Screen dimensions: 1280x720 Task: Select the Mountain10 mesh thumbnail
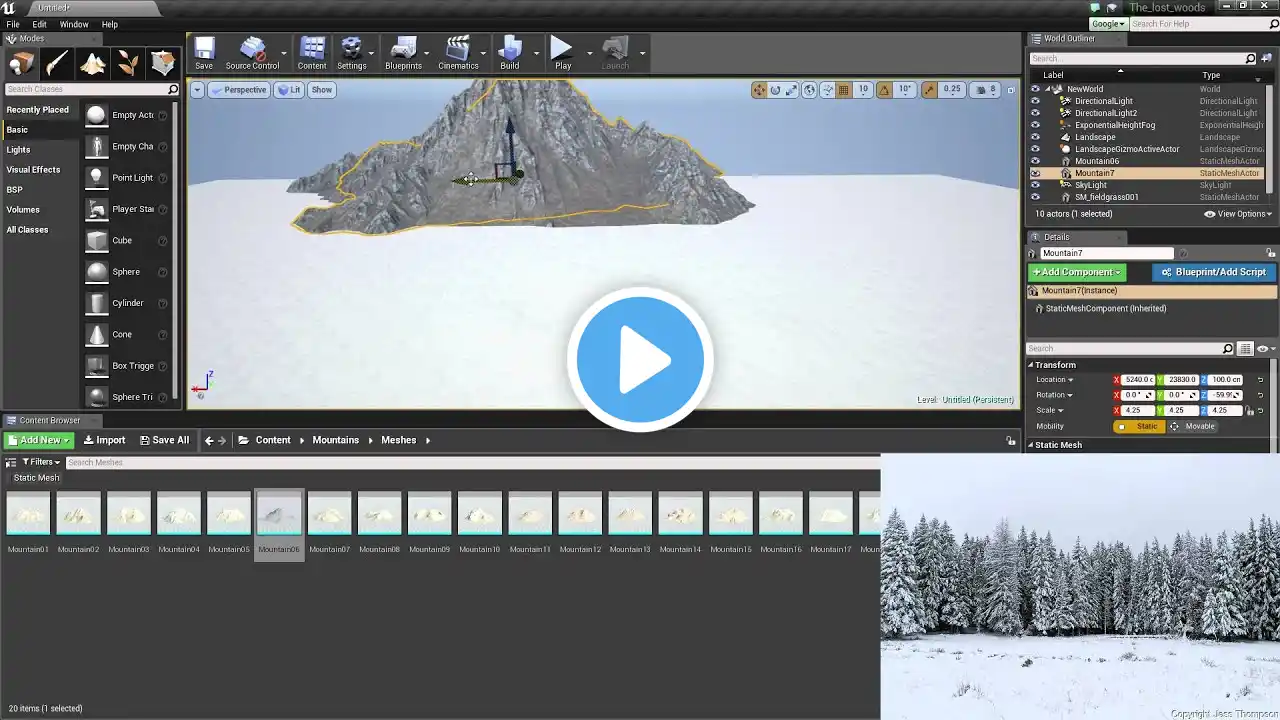coord(479,515)
